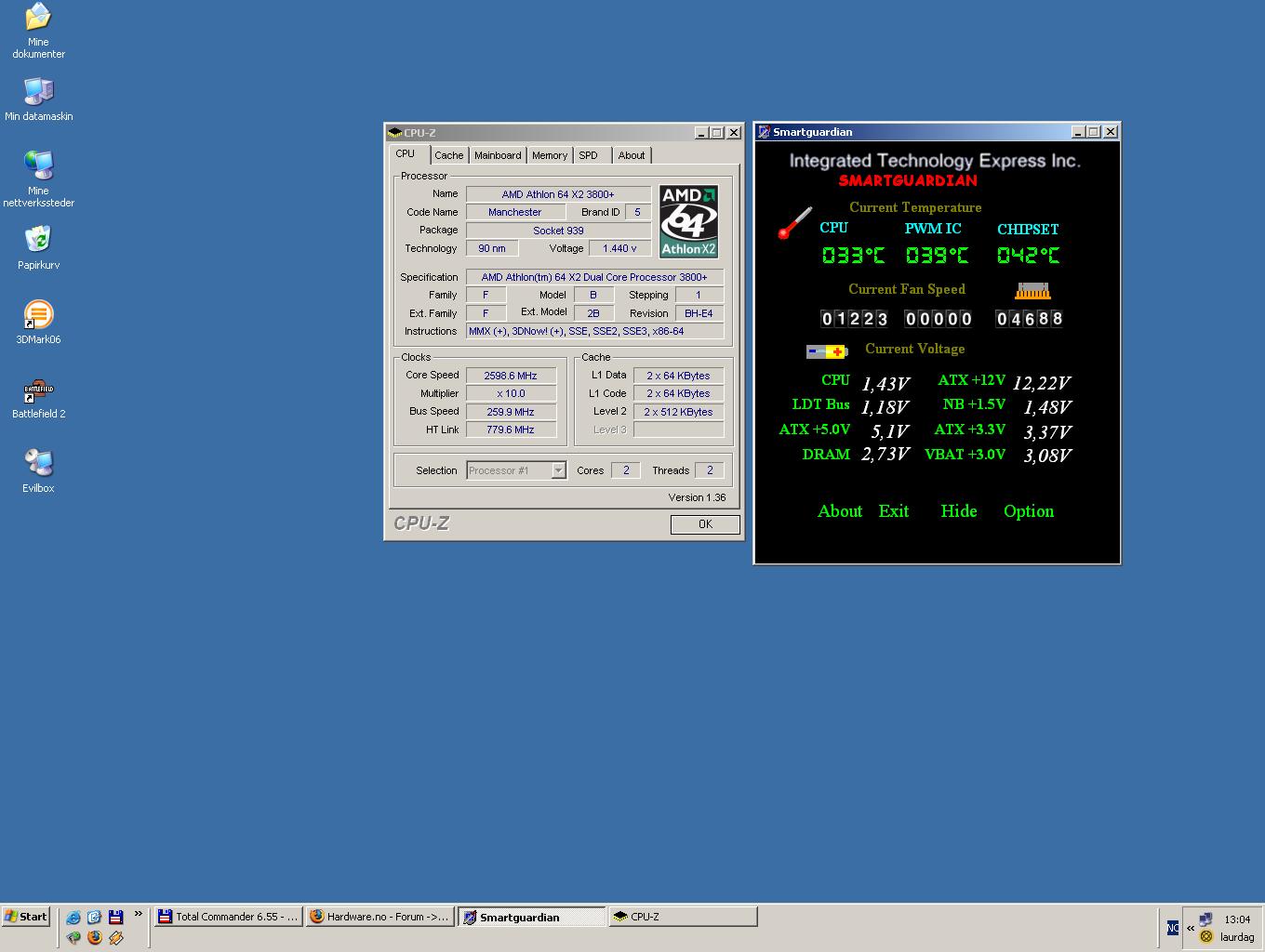Click the Code Name field Manchester
Image resolution: width=1265 pixels, height=952 pixels.
click(515, 212)
